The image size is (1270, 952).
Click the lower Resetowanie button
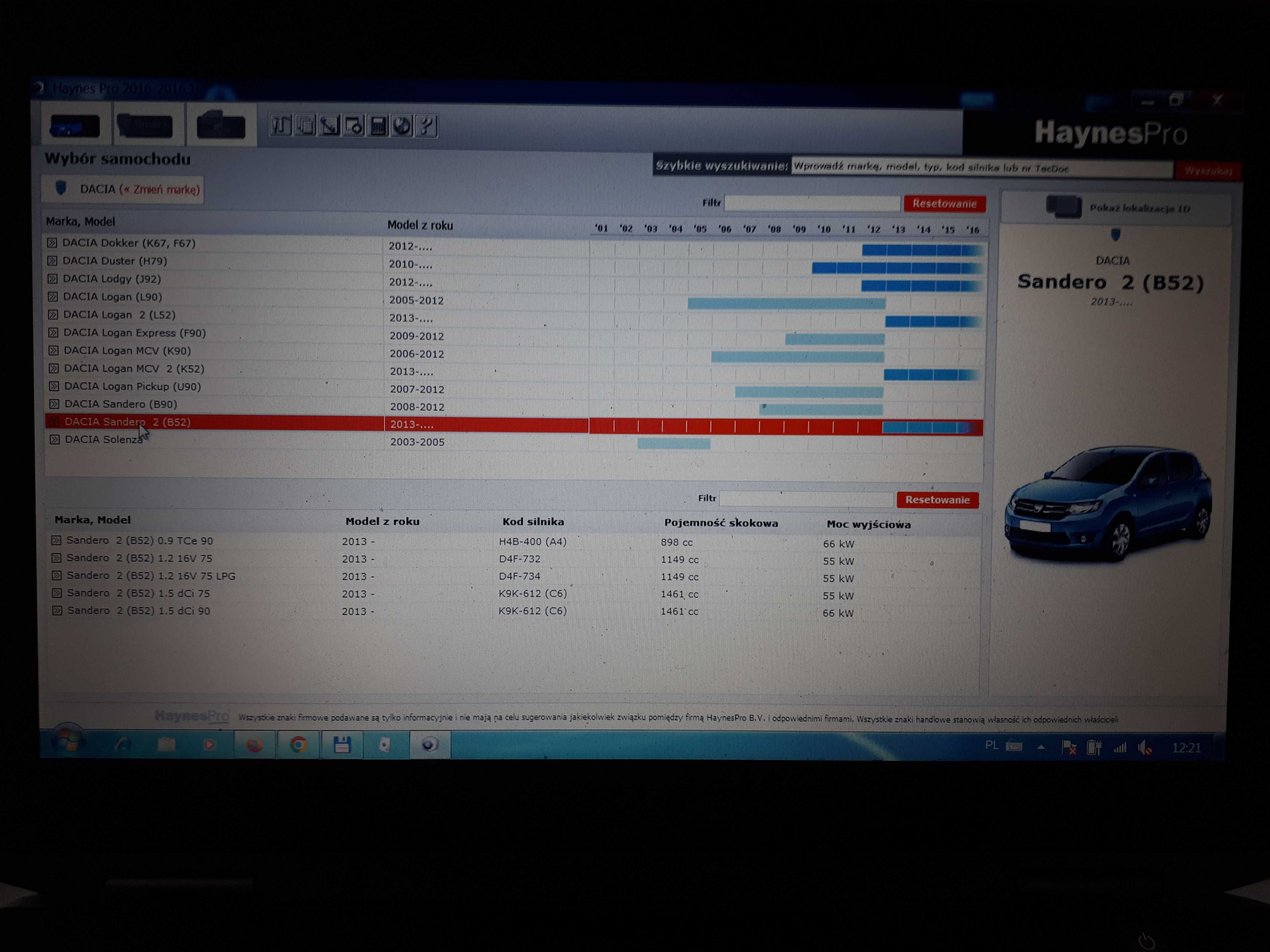(x=938, y=500)
